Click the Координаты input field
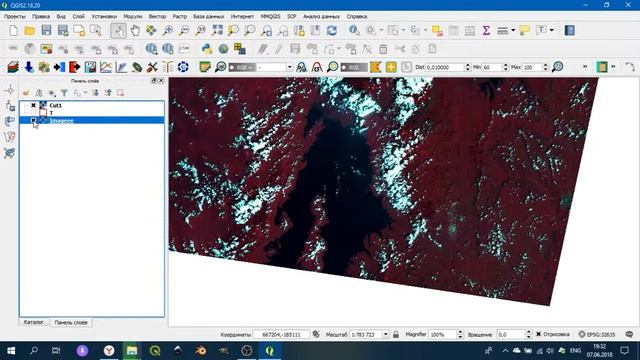Screen dimensions: 640x360 [281, 334]
